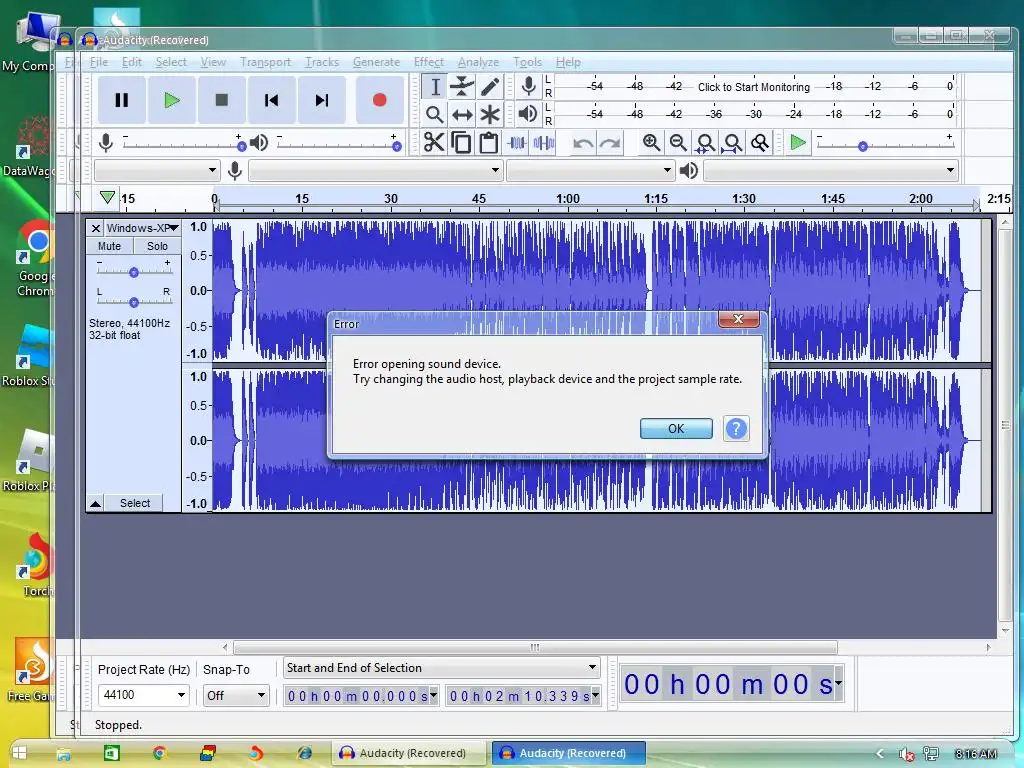Image resolution: width=1024 pixels, height=768 pixels.
Task: Close the Windows-XP track with X
Action: 96,228
